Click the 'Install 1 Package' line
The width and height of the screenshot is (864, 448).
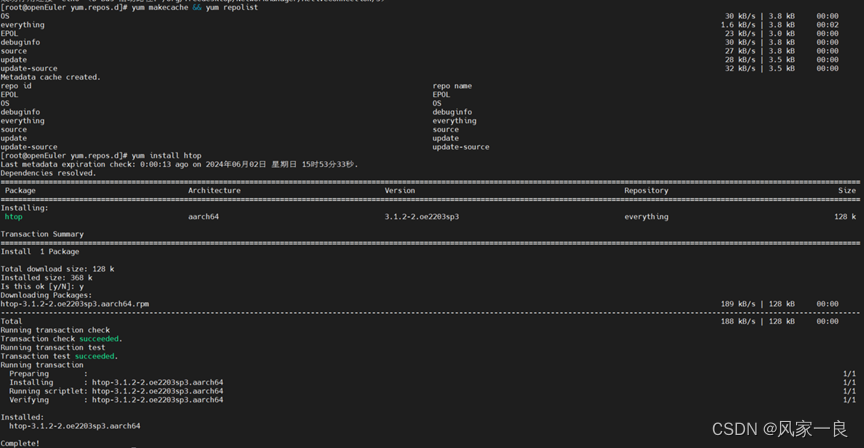[x=40, y=252]
